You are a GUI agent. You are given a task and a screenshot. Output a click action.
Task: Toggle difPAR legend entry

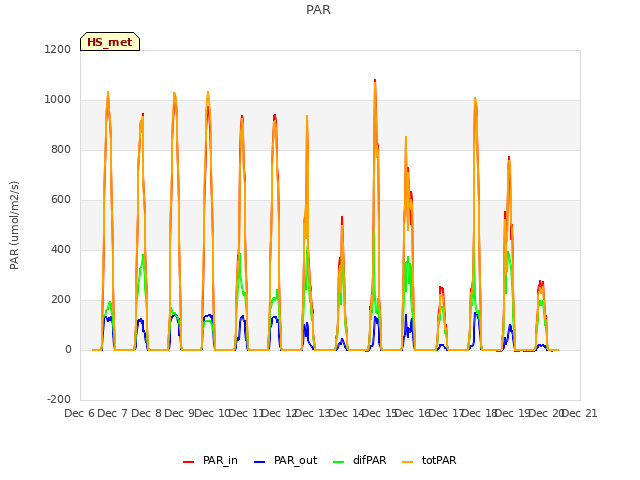(x=359, y=460)
